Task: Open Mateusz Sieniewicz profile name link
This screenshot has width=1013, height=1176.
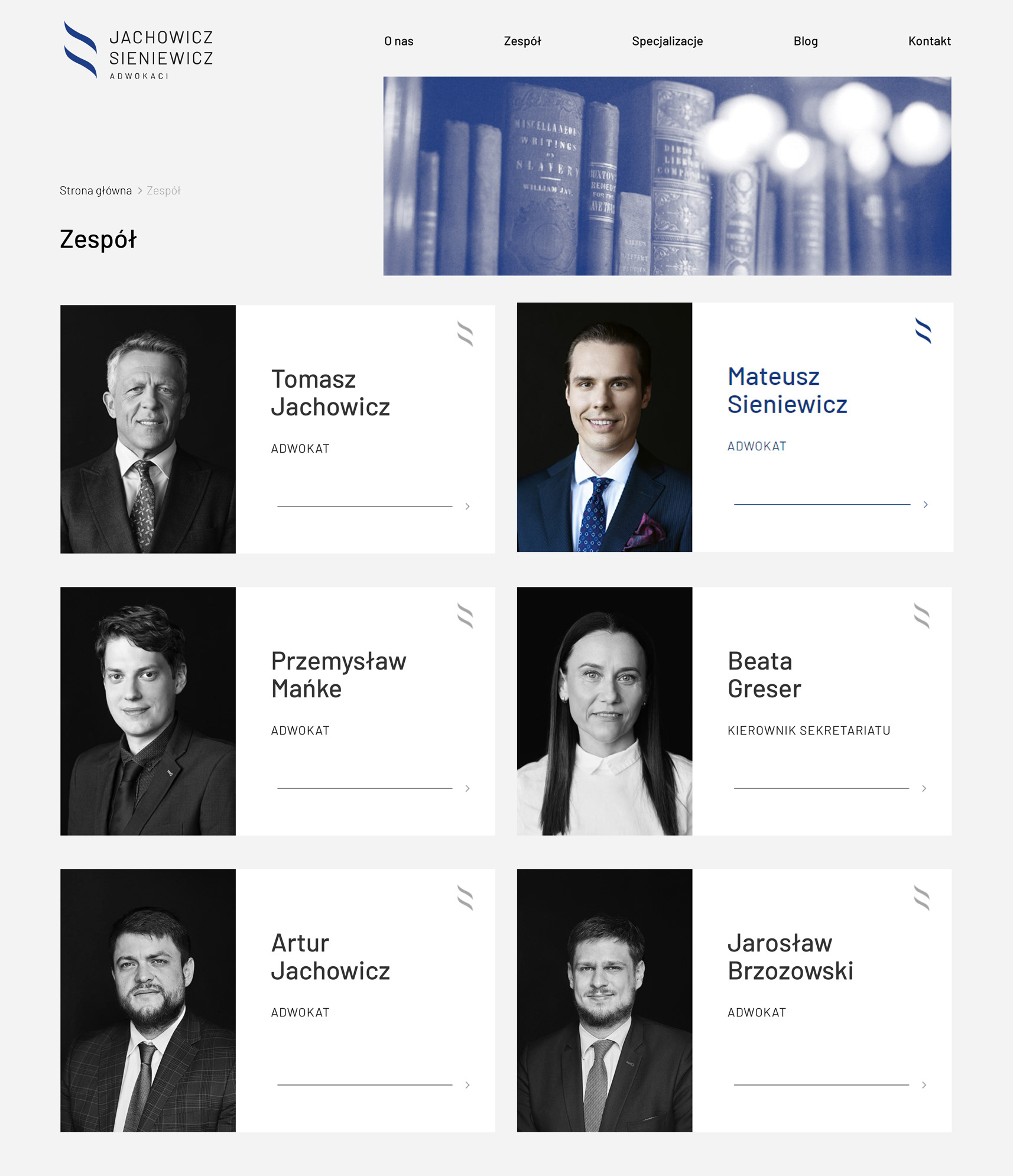Action: point(787,390)
